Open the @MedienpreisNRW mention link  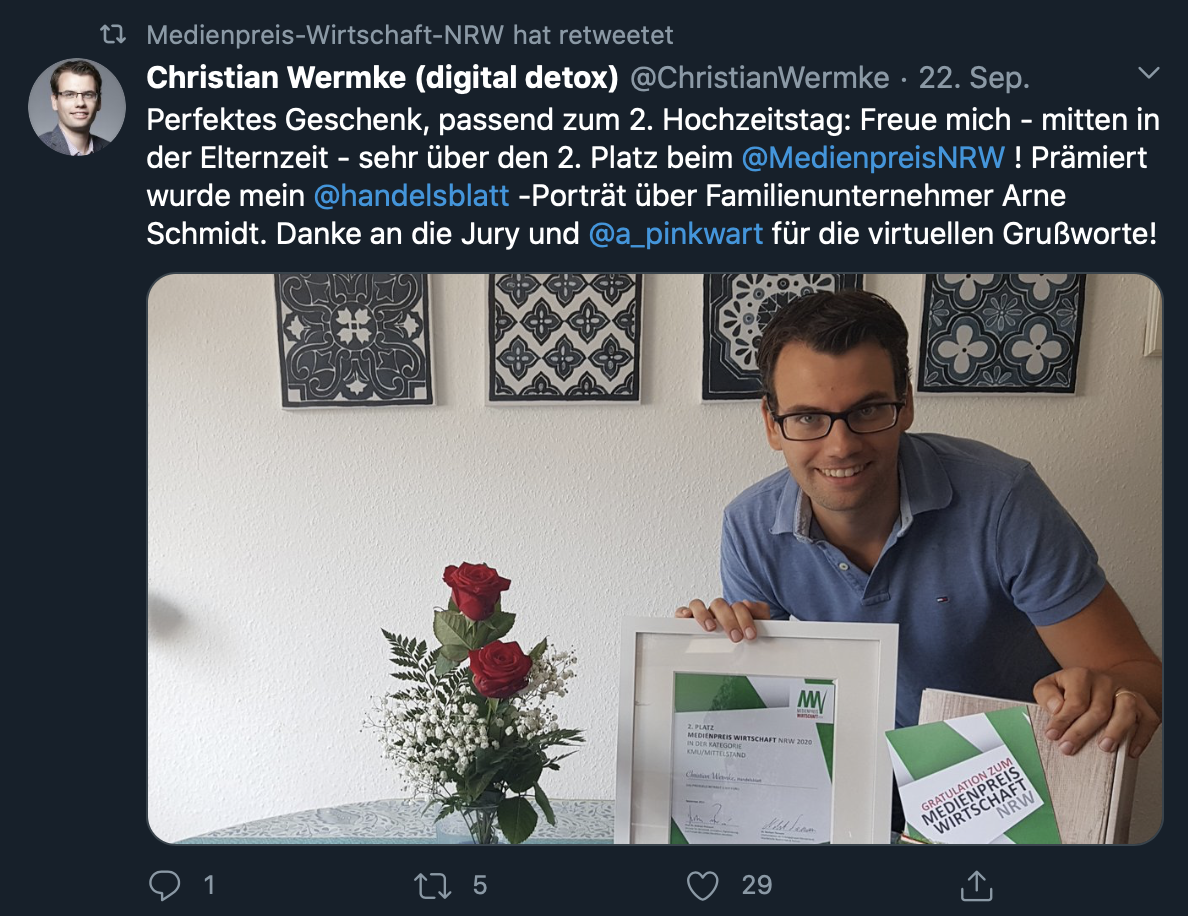(x=873, y=158)
